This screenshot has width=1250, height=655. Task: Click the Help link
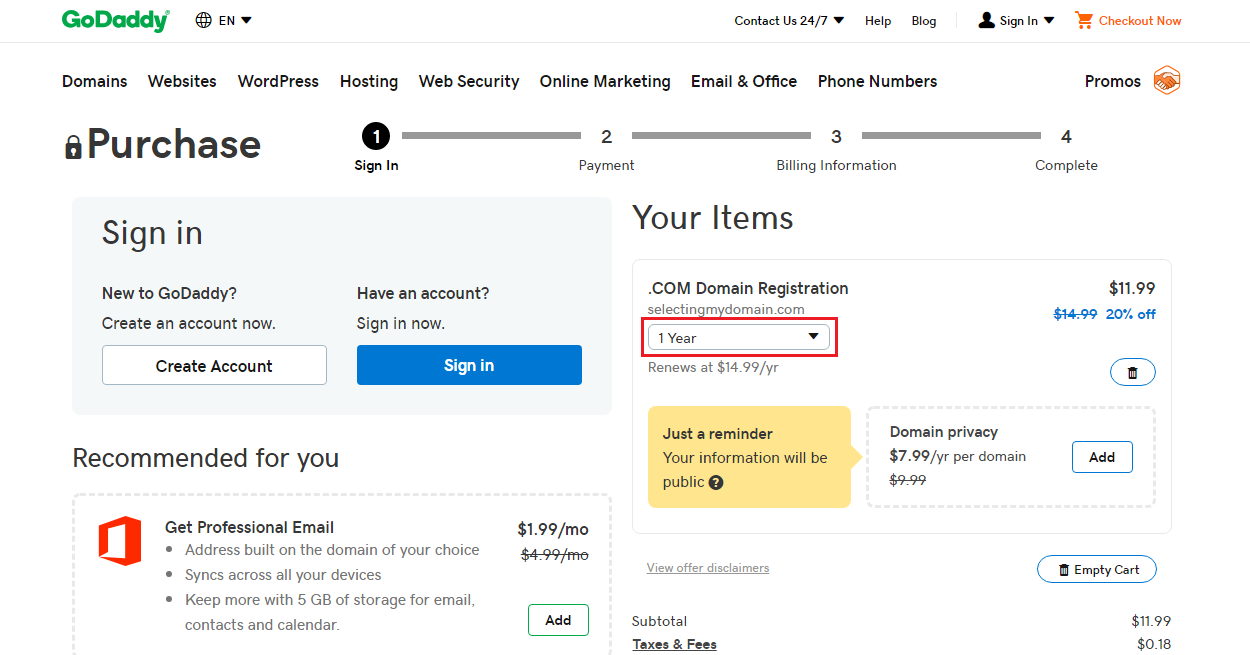pyautogui.click(x=878, y=21)
